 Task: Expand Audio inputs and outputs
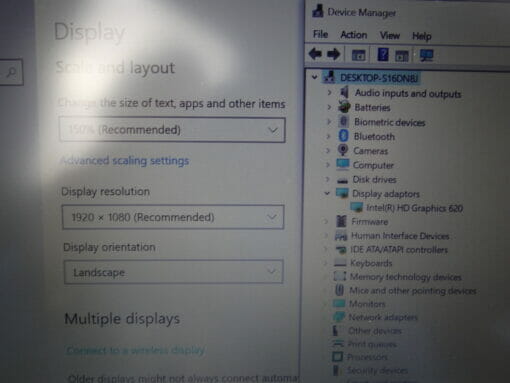[x=329, y=92]
